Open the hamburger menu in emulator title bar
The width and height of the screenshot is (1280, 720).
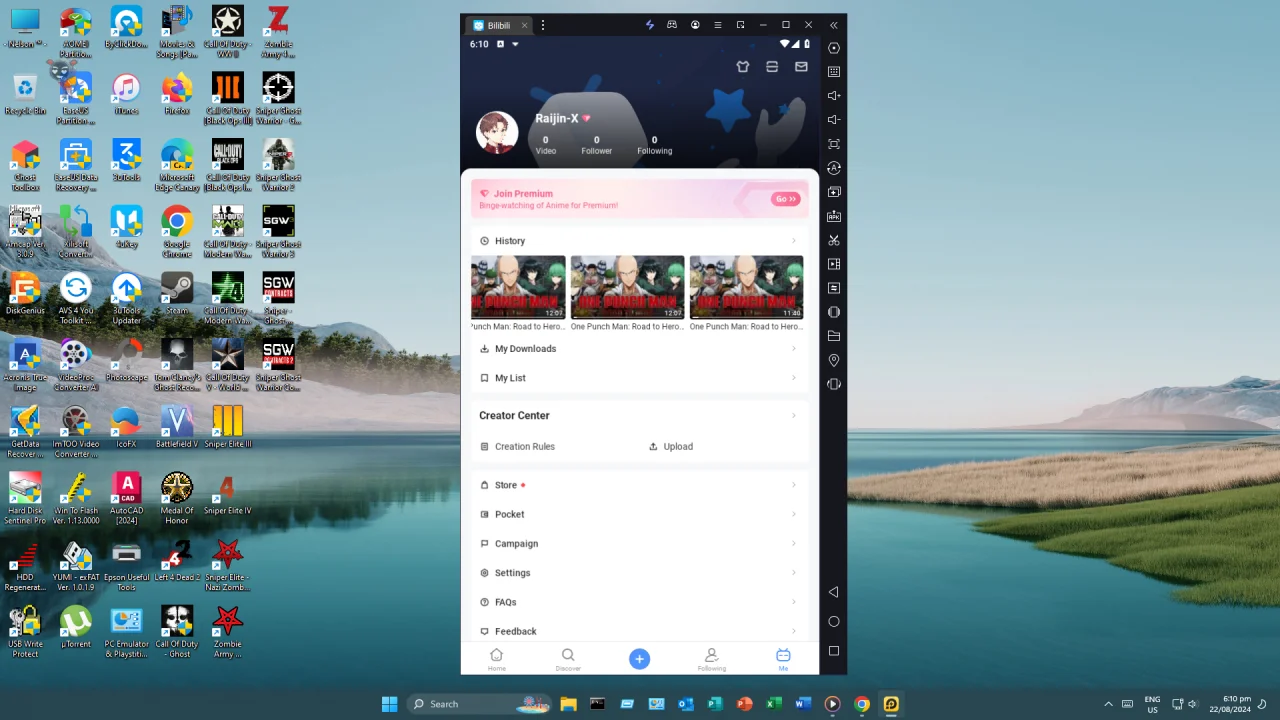coord(718,25)
